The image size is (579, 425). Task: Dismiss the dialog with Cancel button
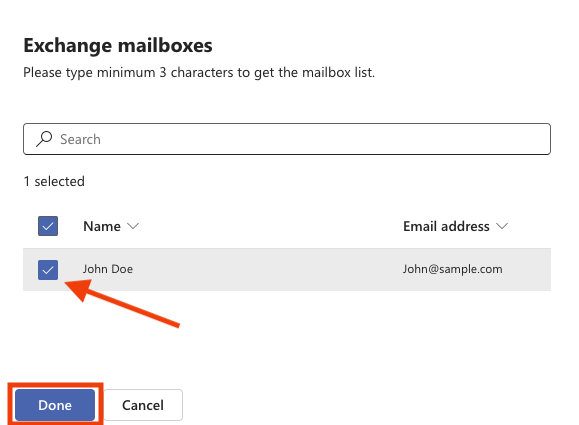(x=143, y=405)
